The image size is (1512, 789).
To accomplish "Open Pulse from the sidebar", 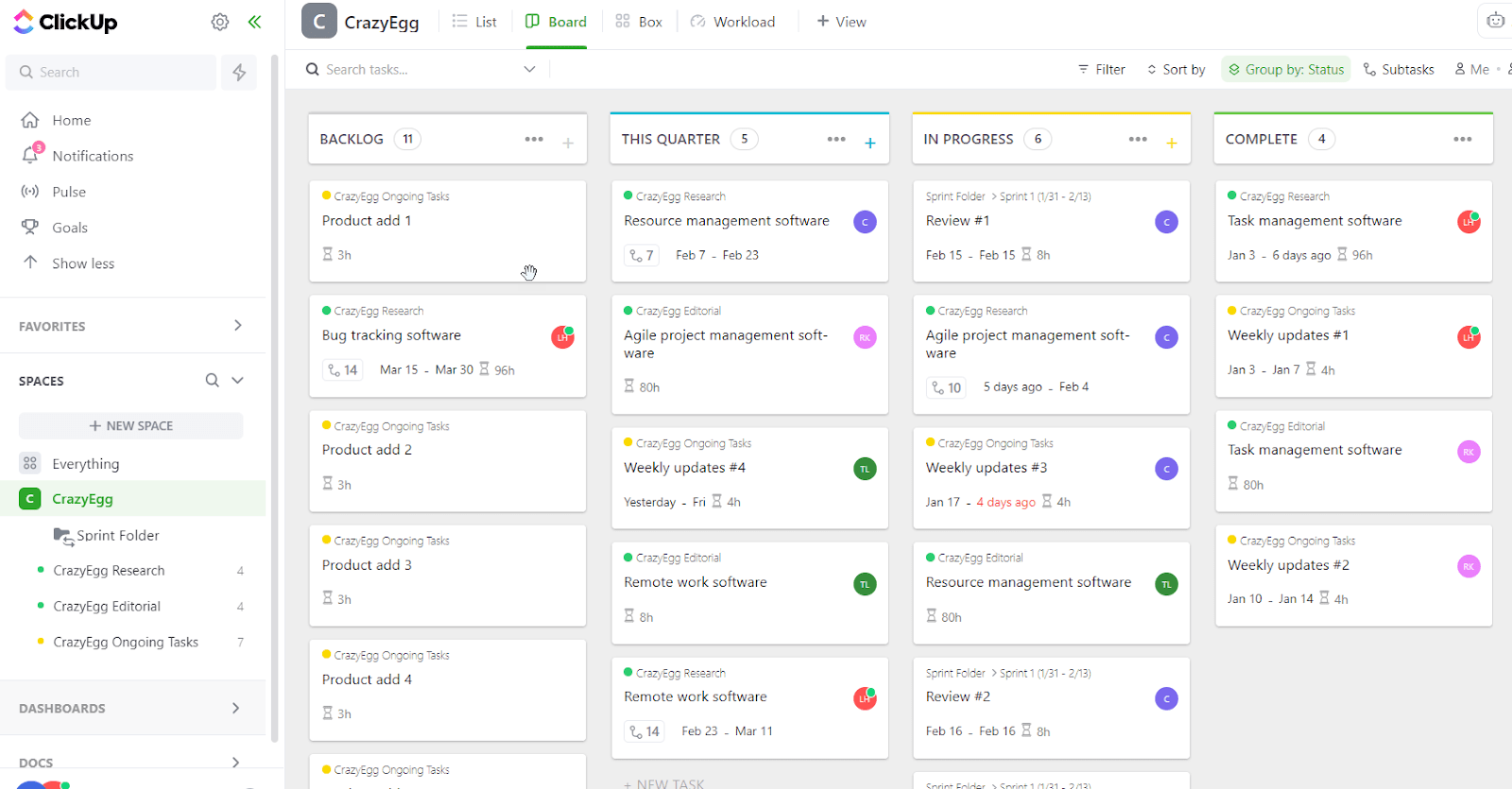I will [69, 192].
